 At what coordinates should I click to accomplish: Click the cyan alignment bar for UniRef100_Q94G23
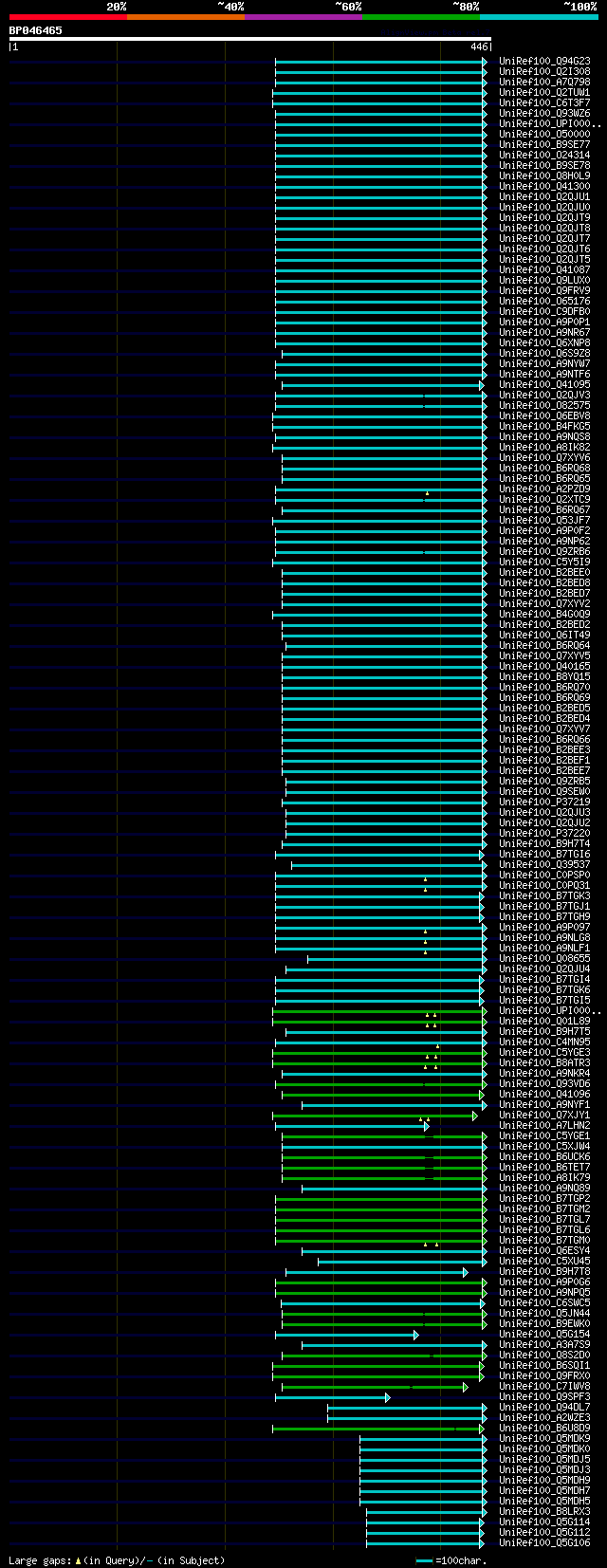pyautogui.click(x=379, y=61)
